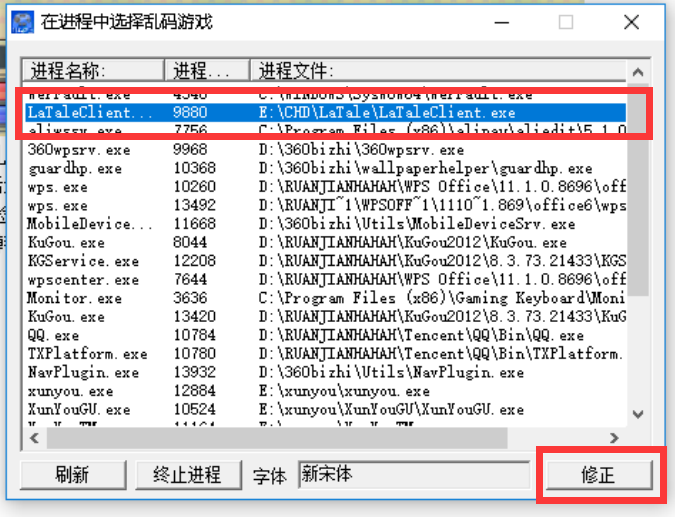The width and height of the screenshot is (675, 517).
Task: Click the E:\xunyou\xunyou.exe file path
Action: (344, 391)
